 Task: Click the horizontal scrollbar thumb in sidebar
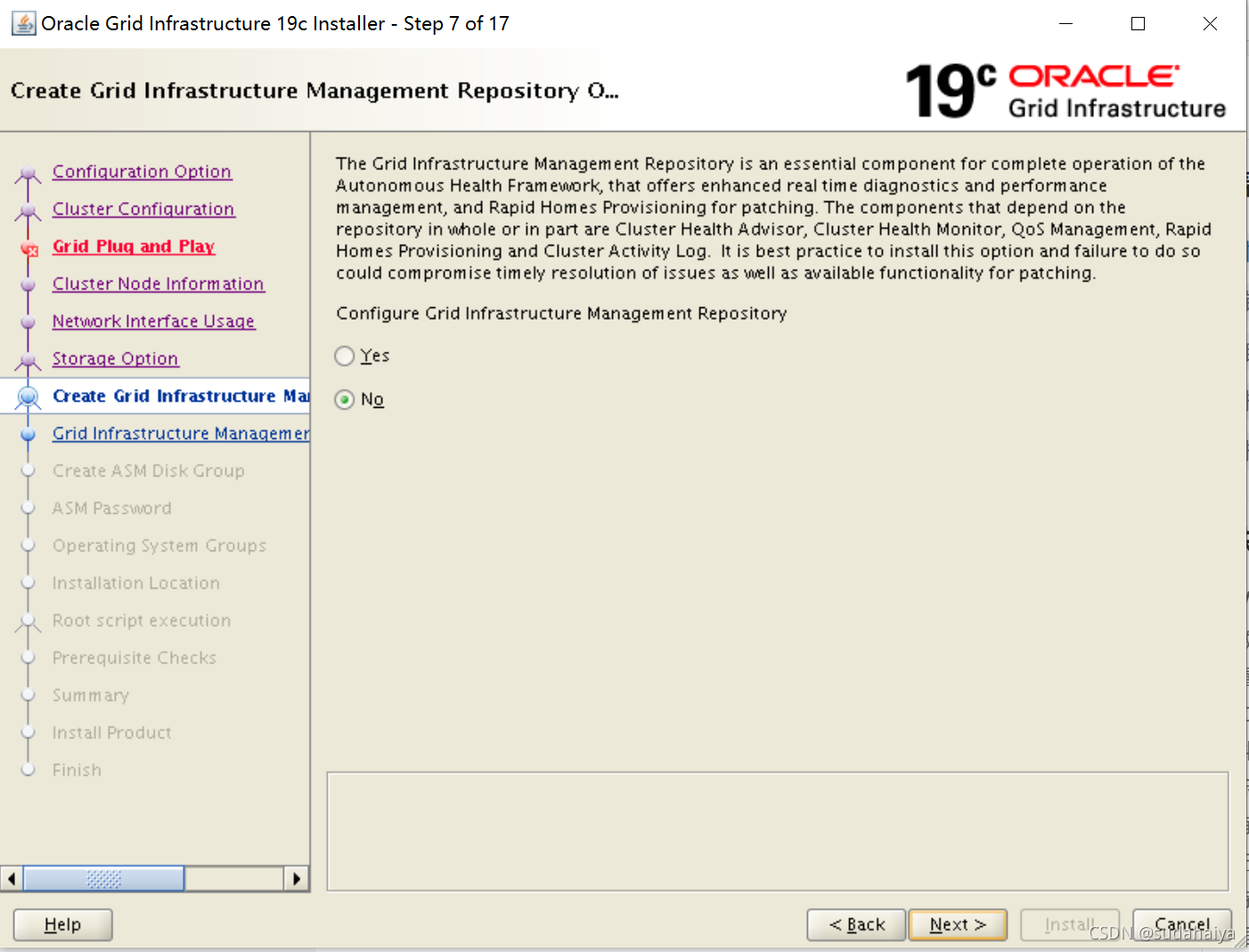tap(103, 879)
